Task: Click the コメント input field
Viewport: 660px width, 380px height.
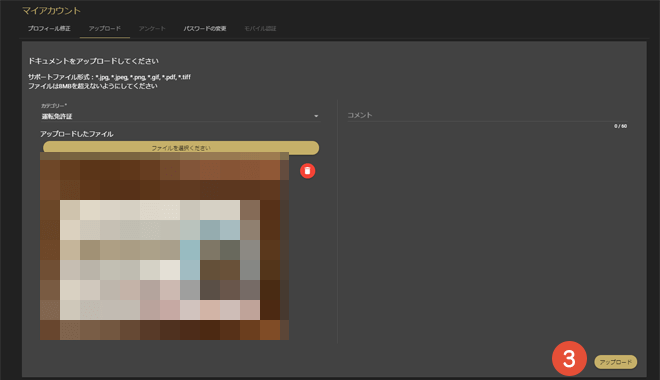Action: [x=487, y=115]
